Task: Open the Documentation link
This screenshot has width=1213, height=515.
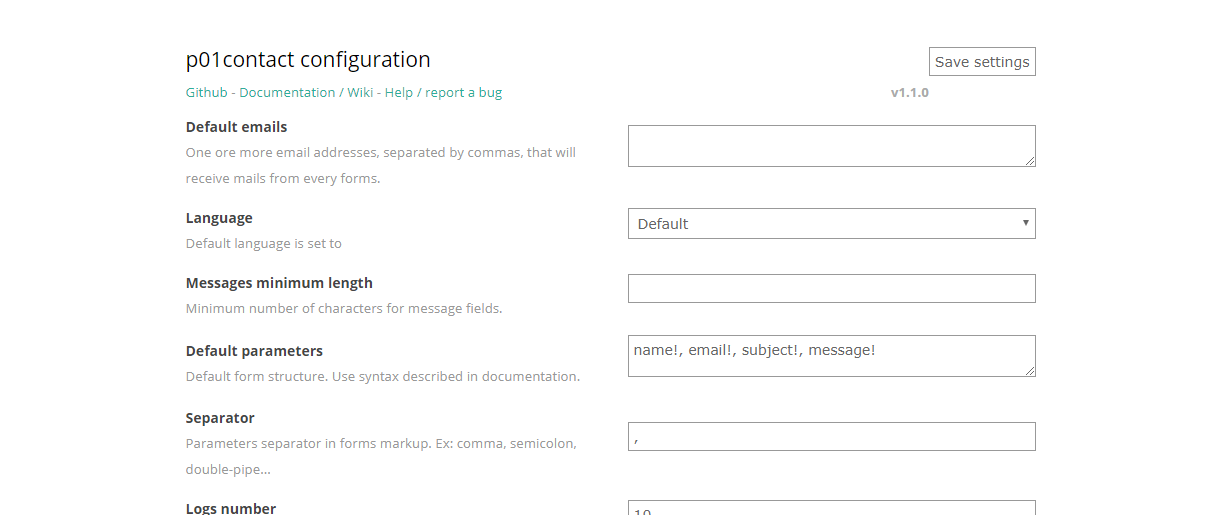Action: [x=287, y=93]
